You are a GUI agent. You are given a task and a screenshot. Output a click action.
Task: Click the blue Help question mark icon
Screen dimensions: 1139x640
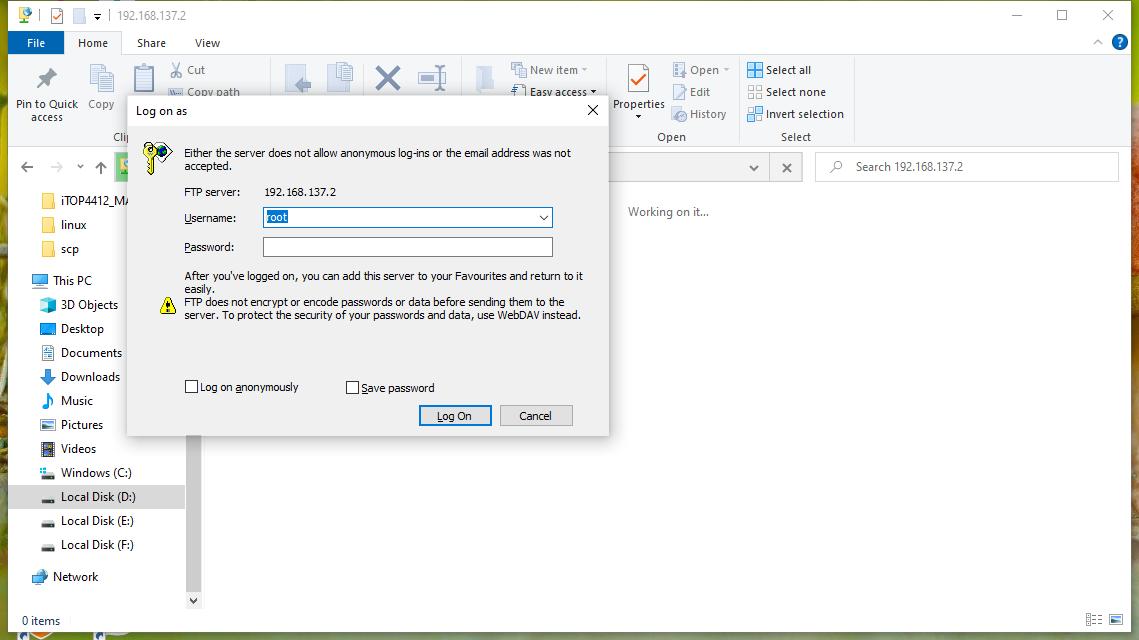1119,43
